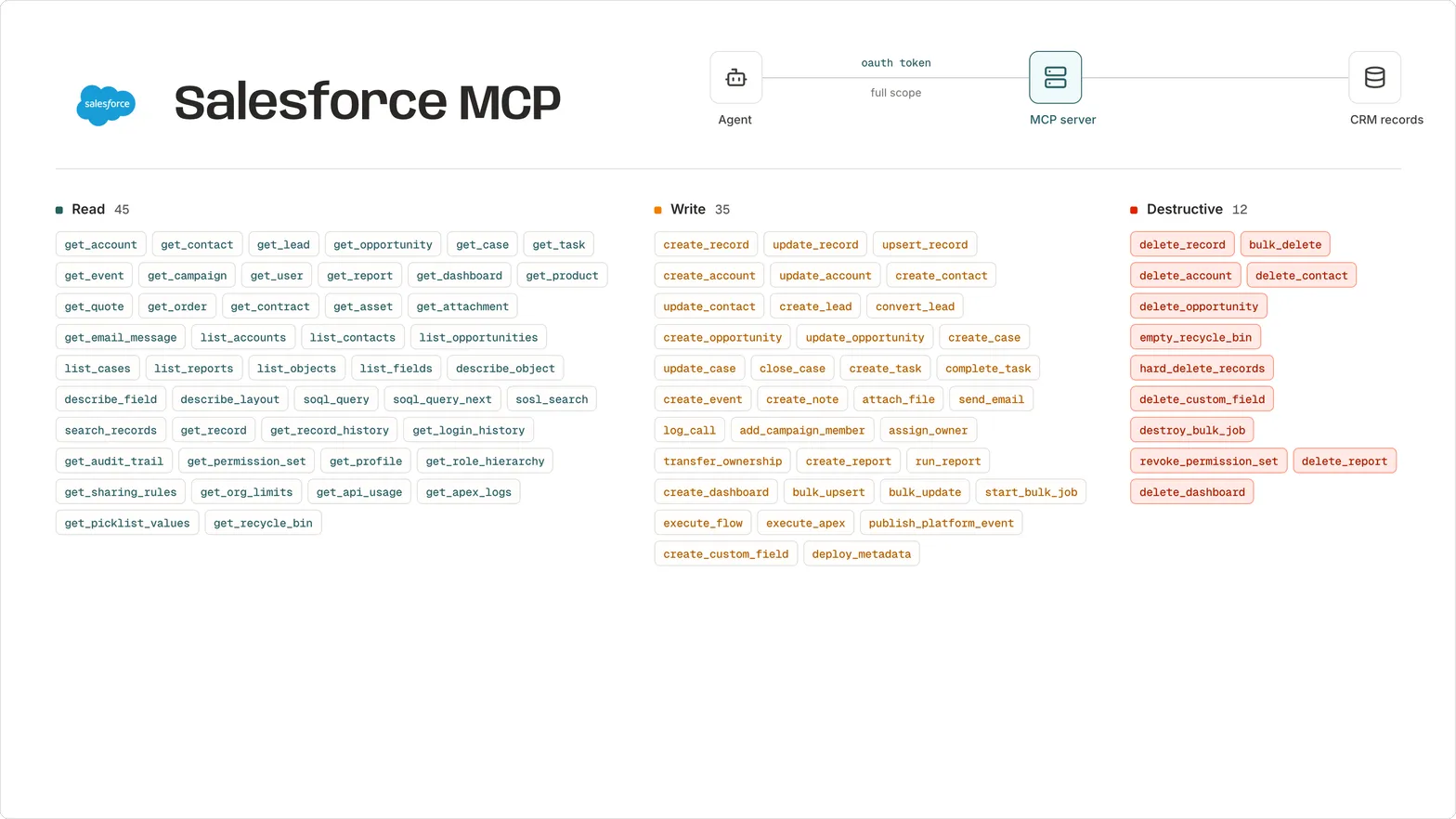Click the orange Write category marker
This screenshot has width=1456, height=819.
pos(658,210)
